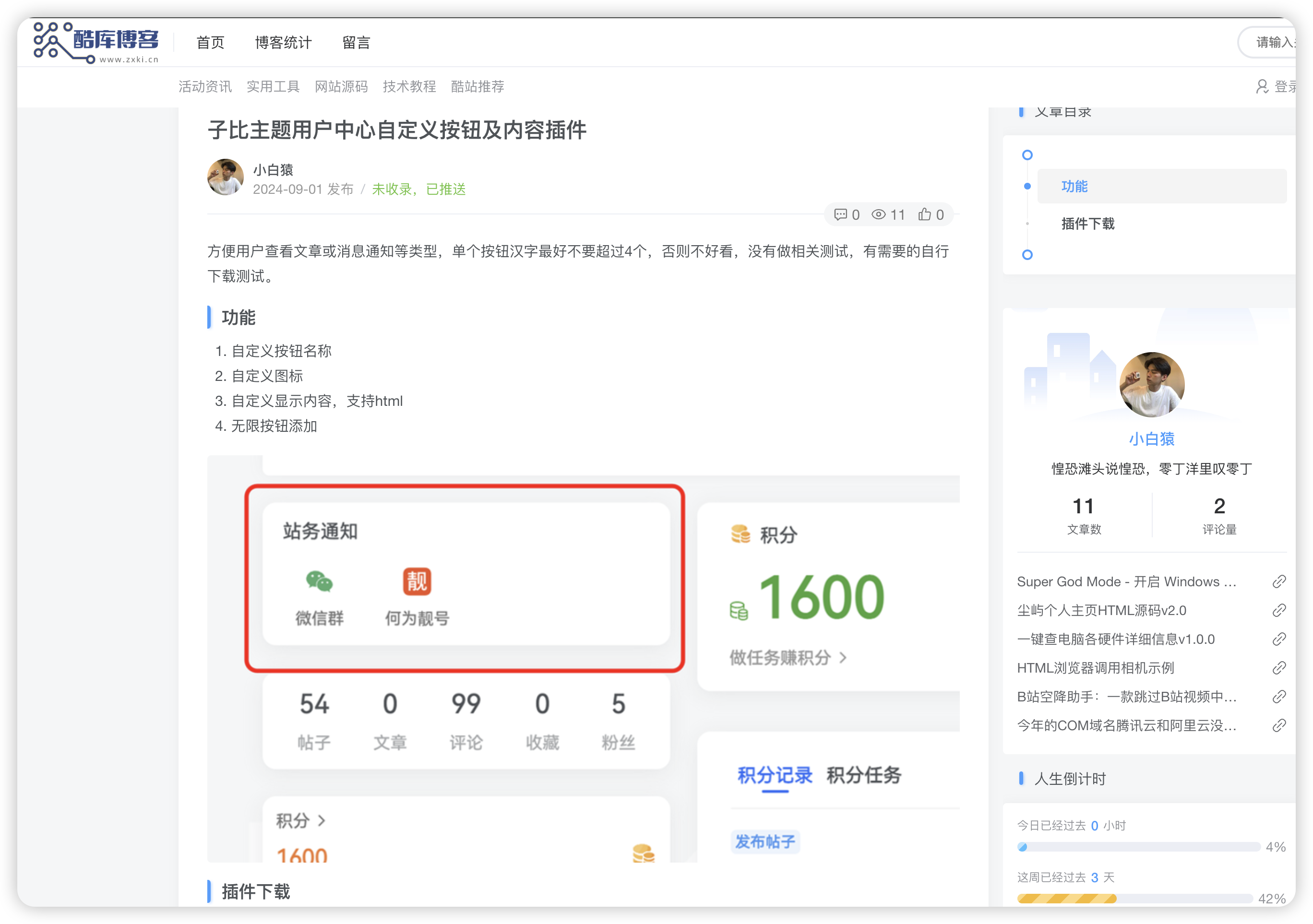Open the 博客统计 page
This screenshot has height=924, width=1313.
pos(283,42)
